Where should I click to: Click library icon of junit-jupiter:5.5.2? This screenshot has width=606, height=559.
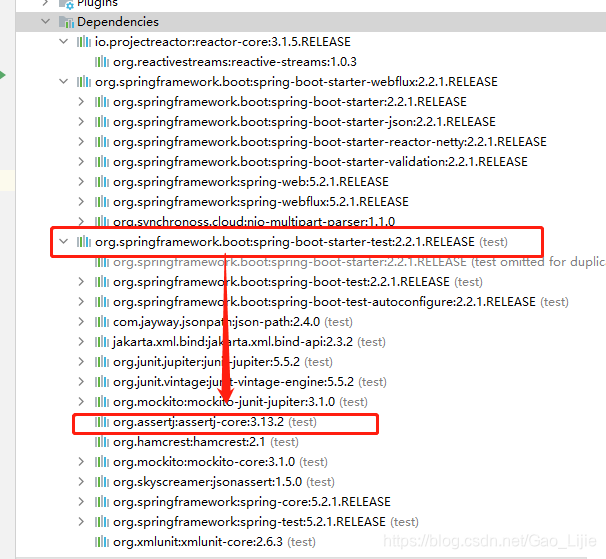(102, 362)
